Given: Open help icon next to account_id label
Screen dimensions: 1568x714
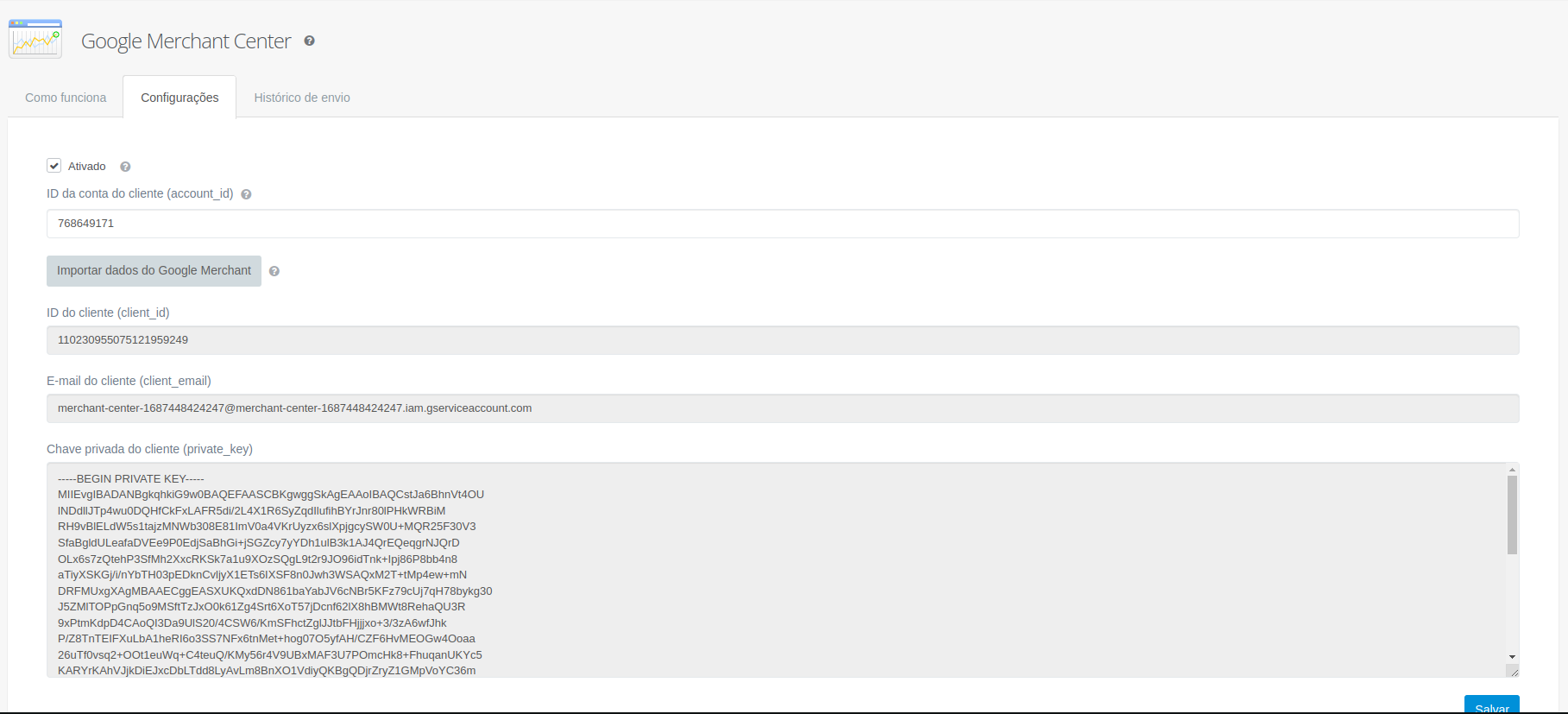Looking at the screenshot, I should 246,194.
